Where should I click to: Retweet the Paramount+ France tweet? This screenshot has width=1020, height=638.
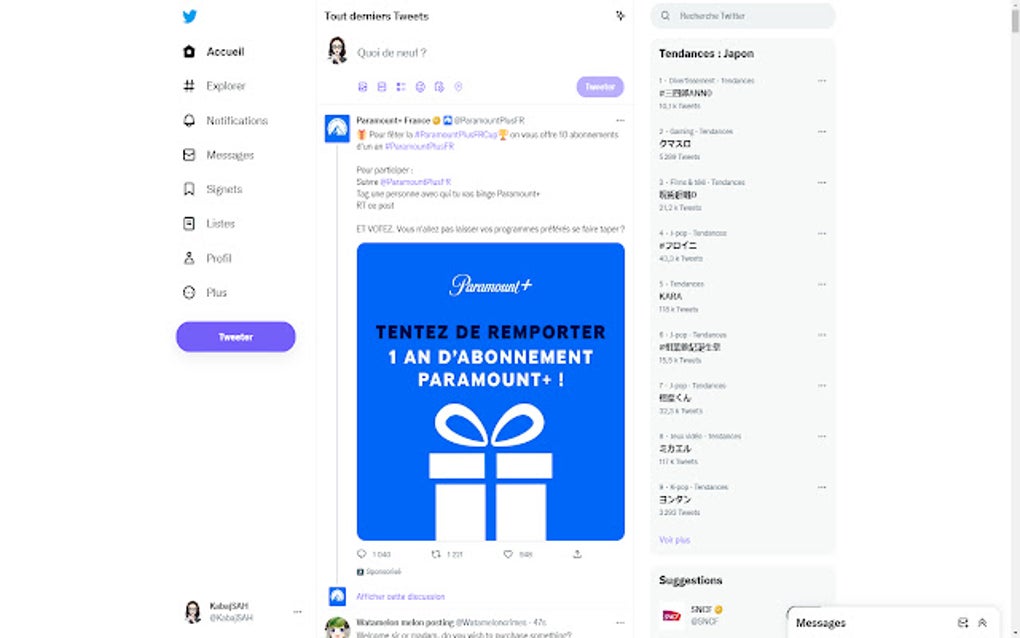point(436,554)
